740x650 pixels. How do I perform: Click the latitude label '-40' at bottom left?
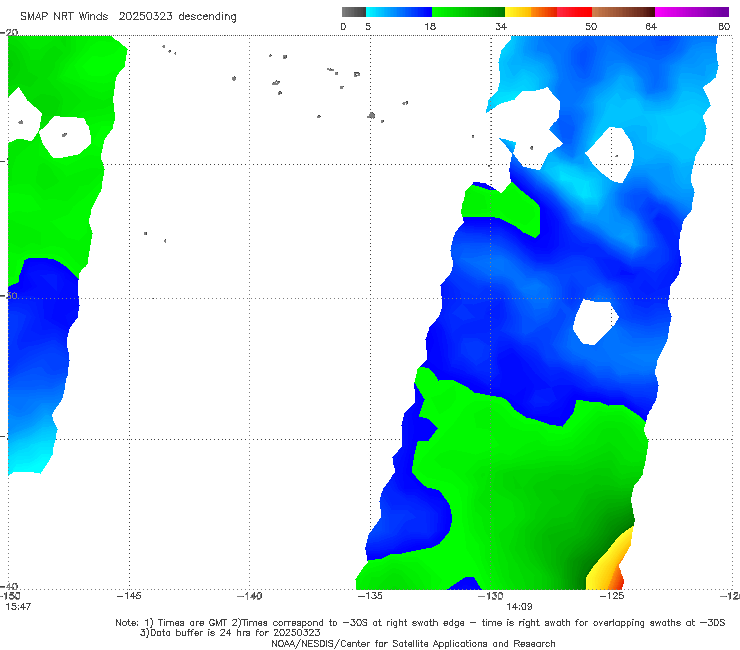9,586
